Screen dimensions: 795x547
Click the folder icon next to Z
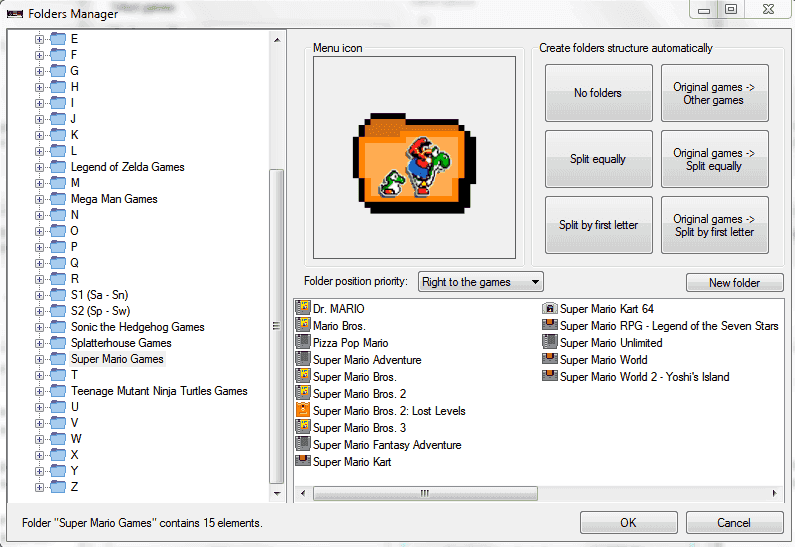coord(58,487)
